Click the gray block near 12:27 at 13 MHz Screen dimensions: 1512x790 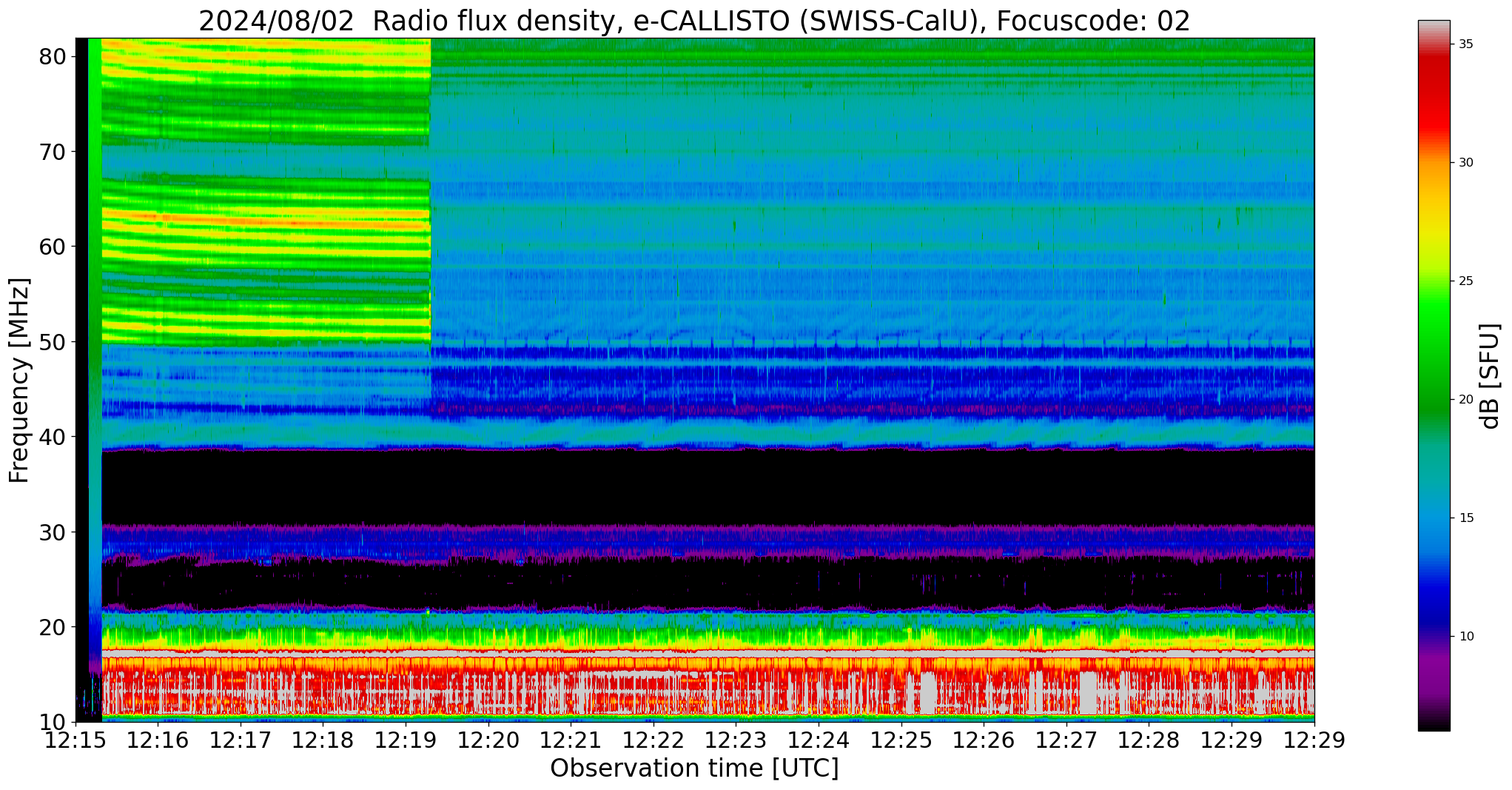[1088, 693]
